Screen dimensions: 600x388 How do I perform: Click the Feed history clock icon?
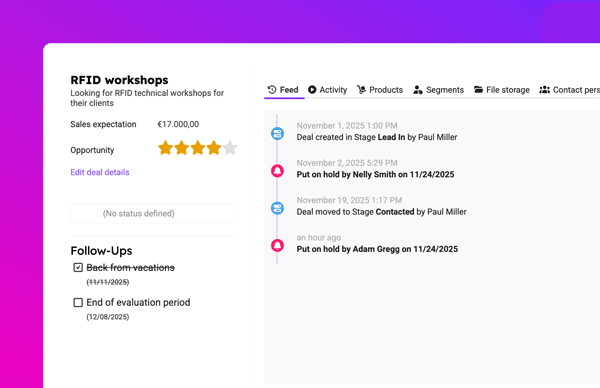click(272, 90)
